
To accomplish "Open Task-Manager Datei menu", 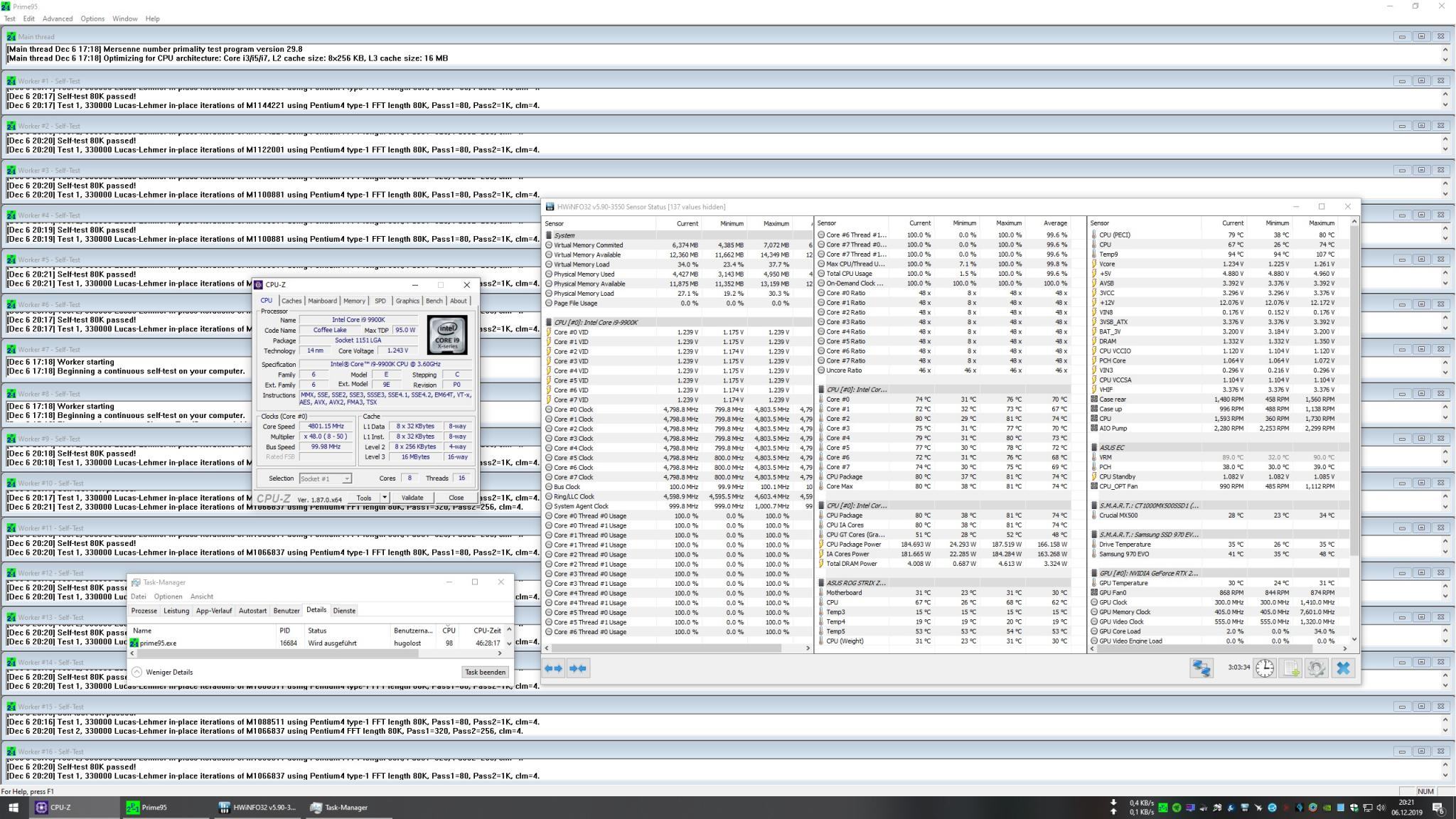I will (x=139, y=596).
